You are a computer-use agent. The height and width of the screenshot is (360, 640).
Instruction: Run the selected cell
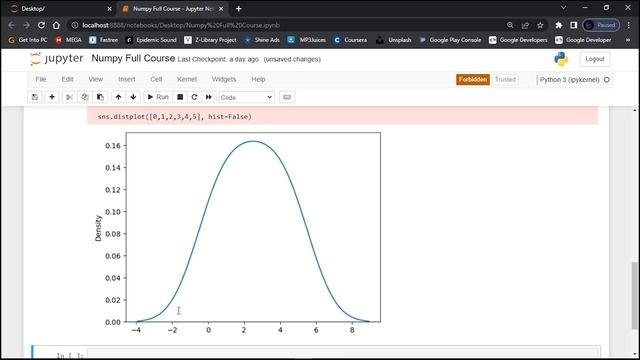pos(158,97)
